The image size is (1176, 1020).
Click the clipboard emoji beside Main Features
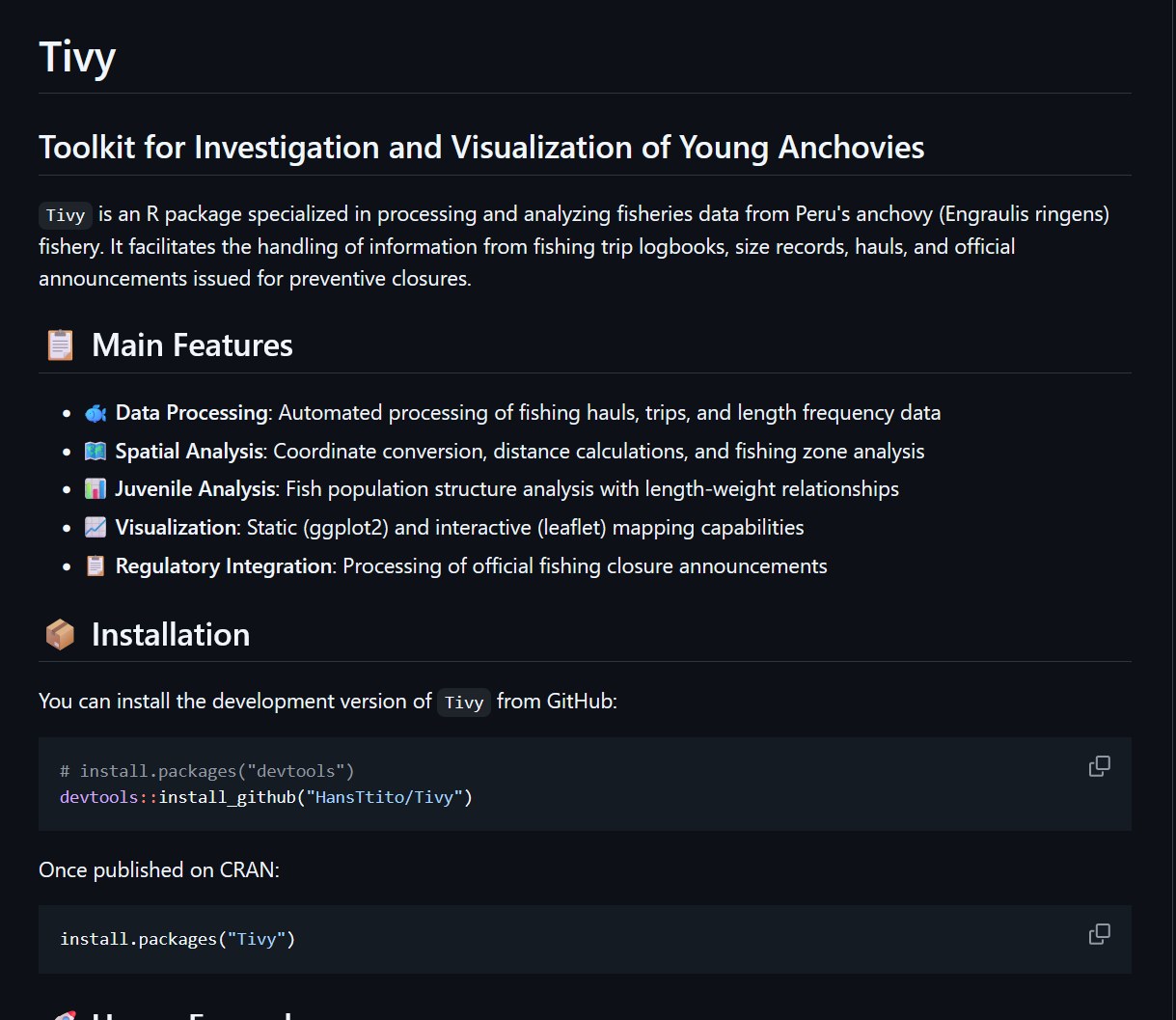[60, 345]
